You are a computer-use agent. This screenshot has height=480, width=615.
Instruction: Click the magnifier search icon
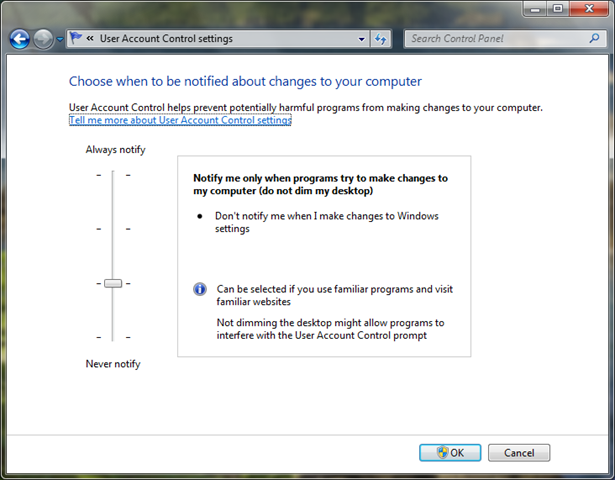tap(595, 38)
